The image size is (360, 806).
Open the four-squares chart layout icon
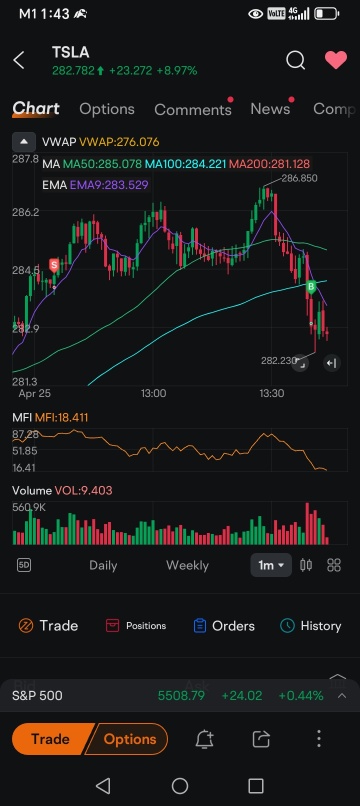(334, 565)
